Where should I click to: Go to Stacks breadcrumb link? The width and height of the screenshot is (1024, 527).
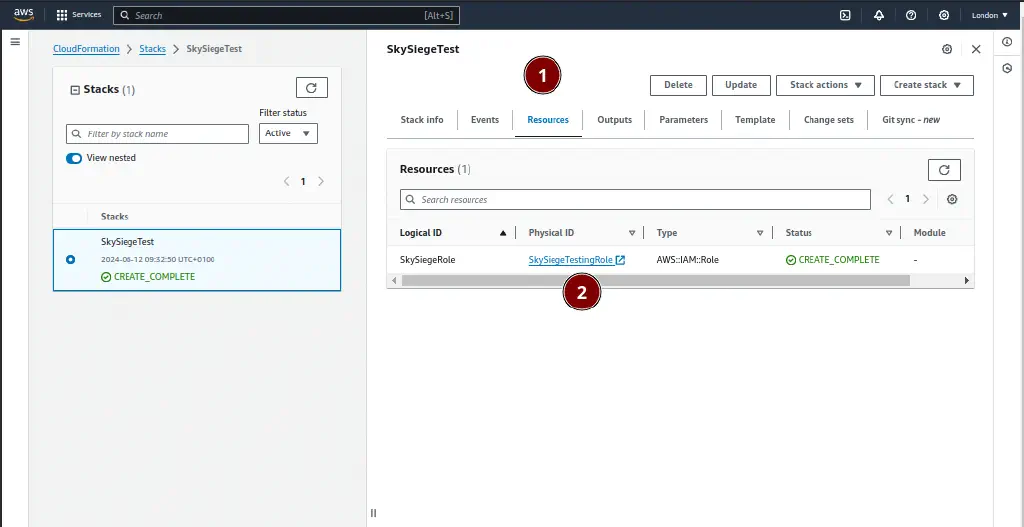pos(152,49)
